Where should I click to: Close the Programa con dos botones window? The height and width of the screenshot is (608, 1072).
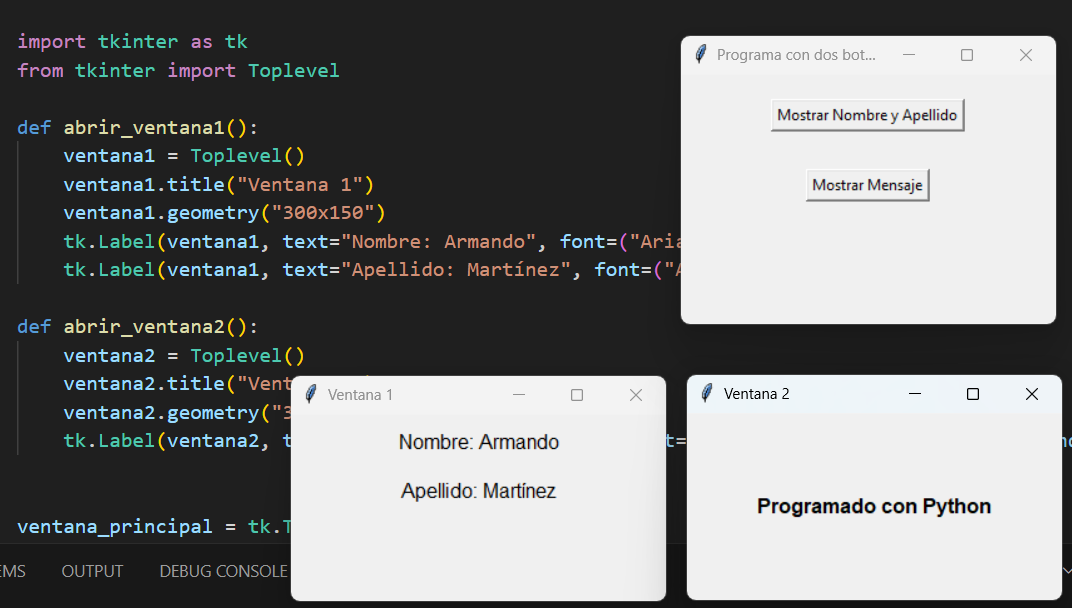click(x=1025, y=55)
